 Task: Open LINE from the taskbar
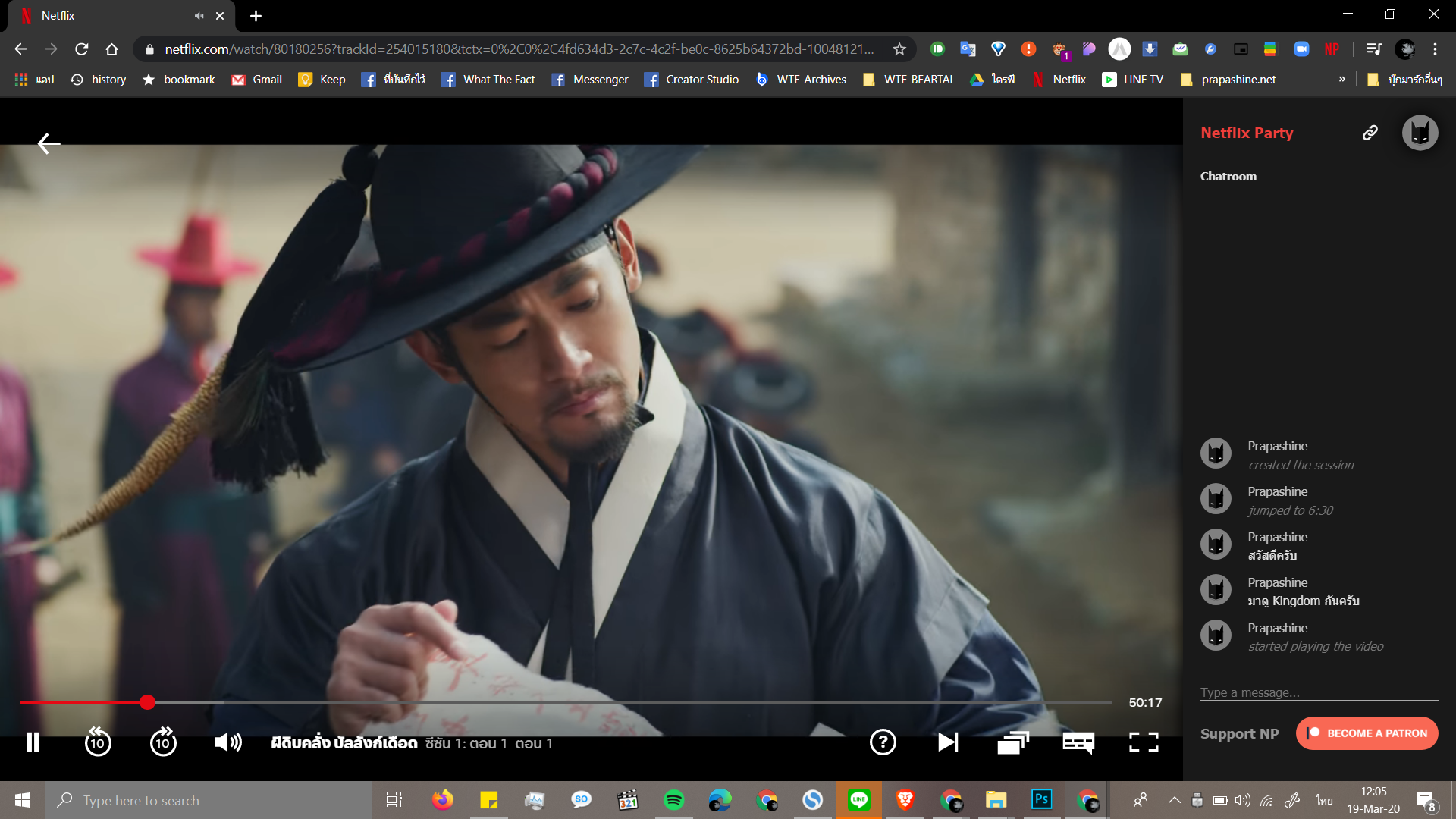click(858, 800)
